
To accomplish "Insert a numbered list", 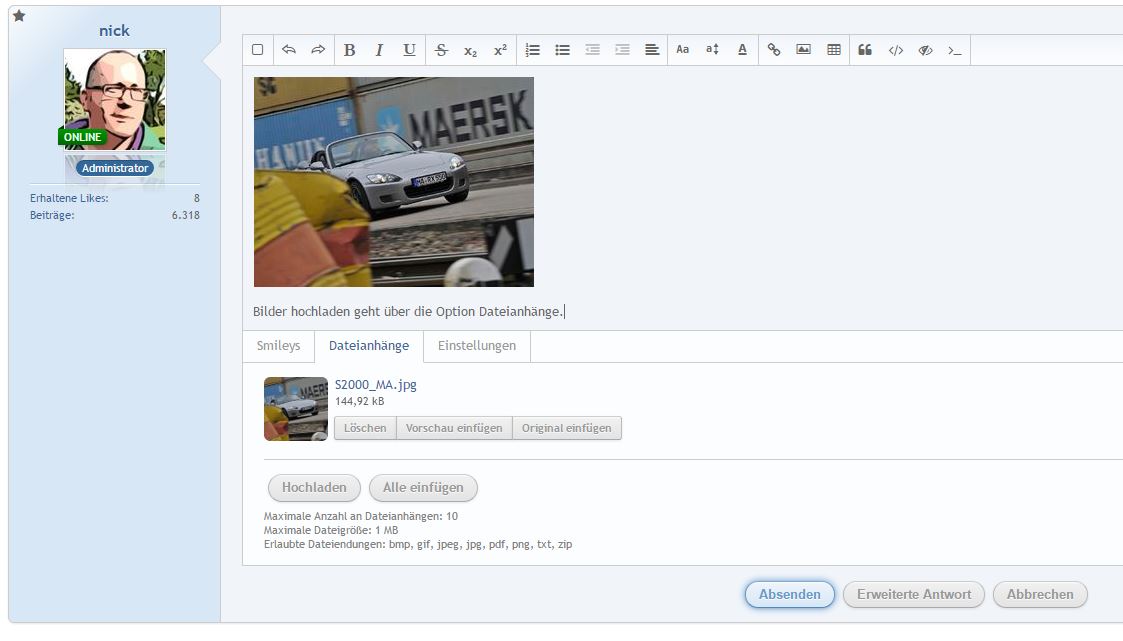I will tap(532, 50).
